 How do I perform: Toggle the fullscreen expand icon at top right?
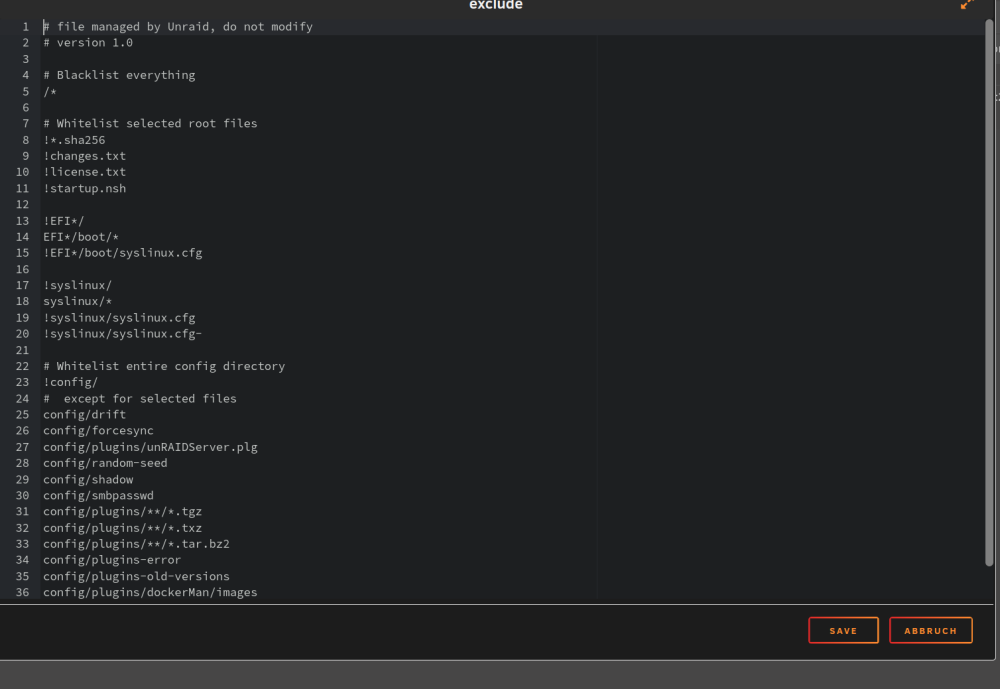(967, 4)
